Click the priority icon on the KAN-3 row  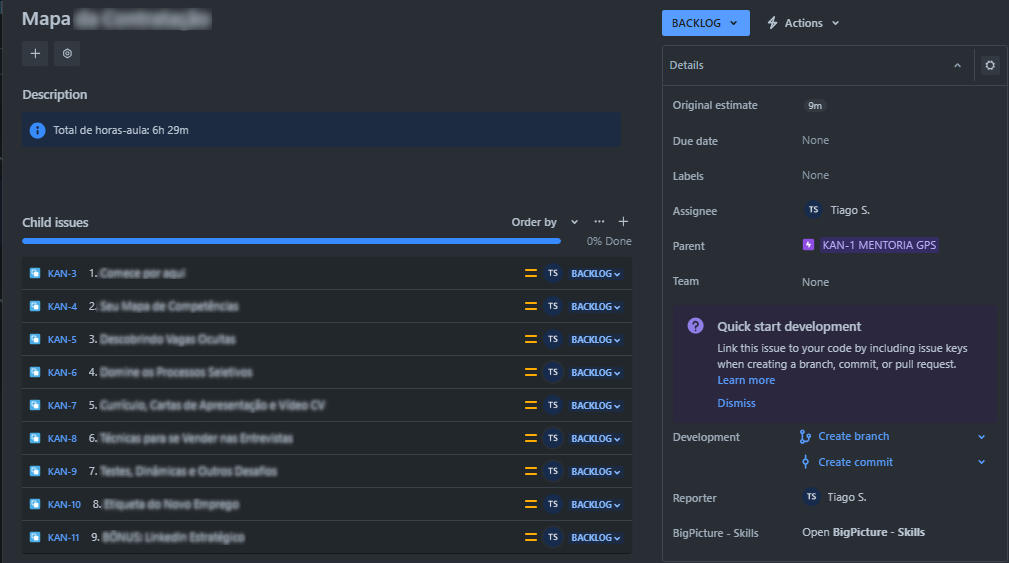point(531,273)
